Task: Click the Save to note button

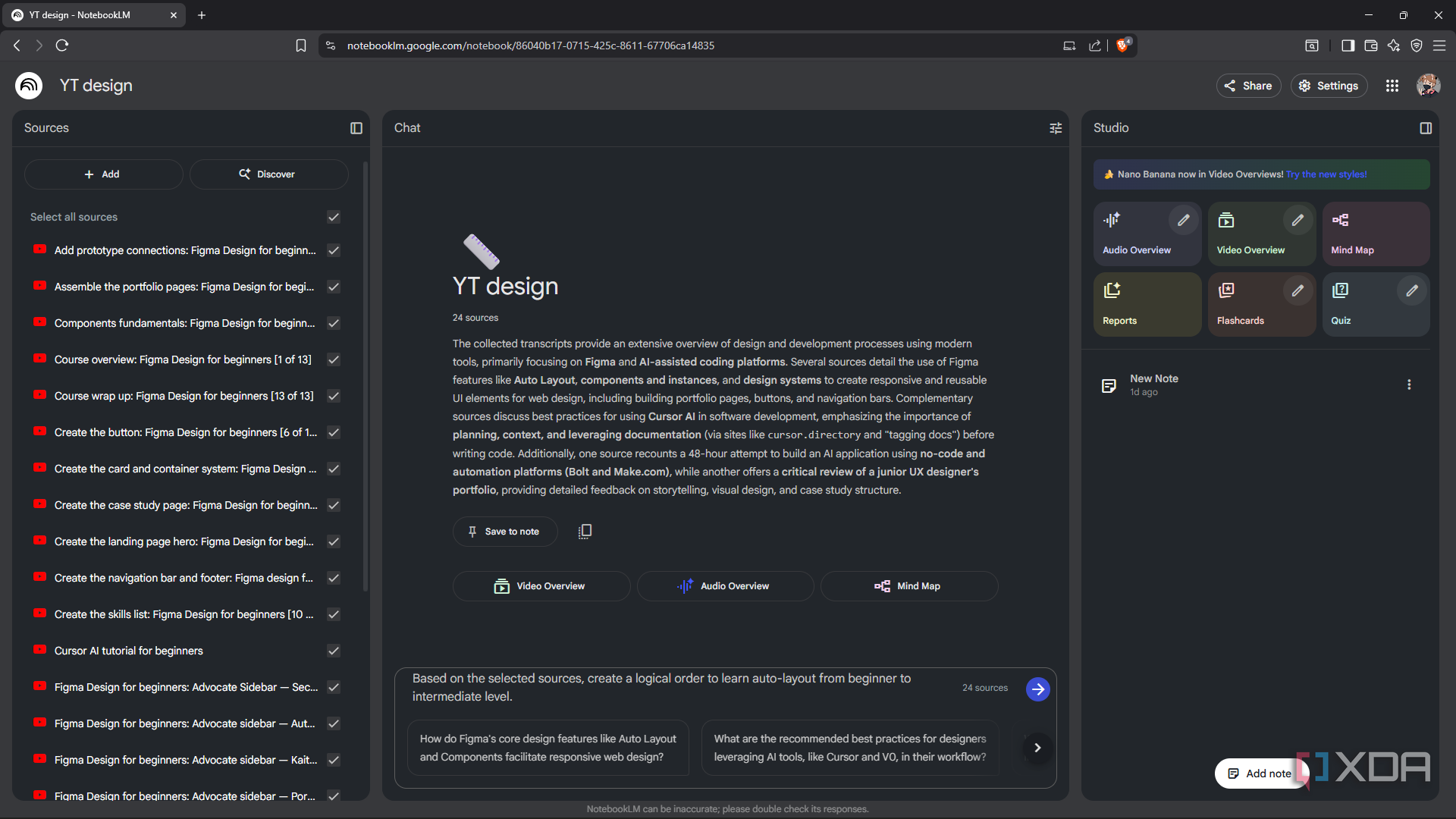Action: coord(505,532)
